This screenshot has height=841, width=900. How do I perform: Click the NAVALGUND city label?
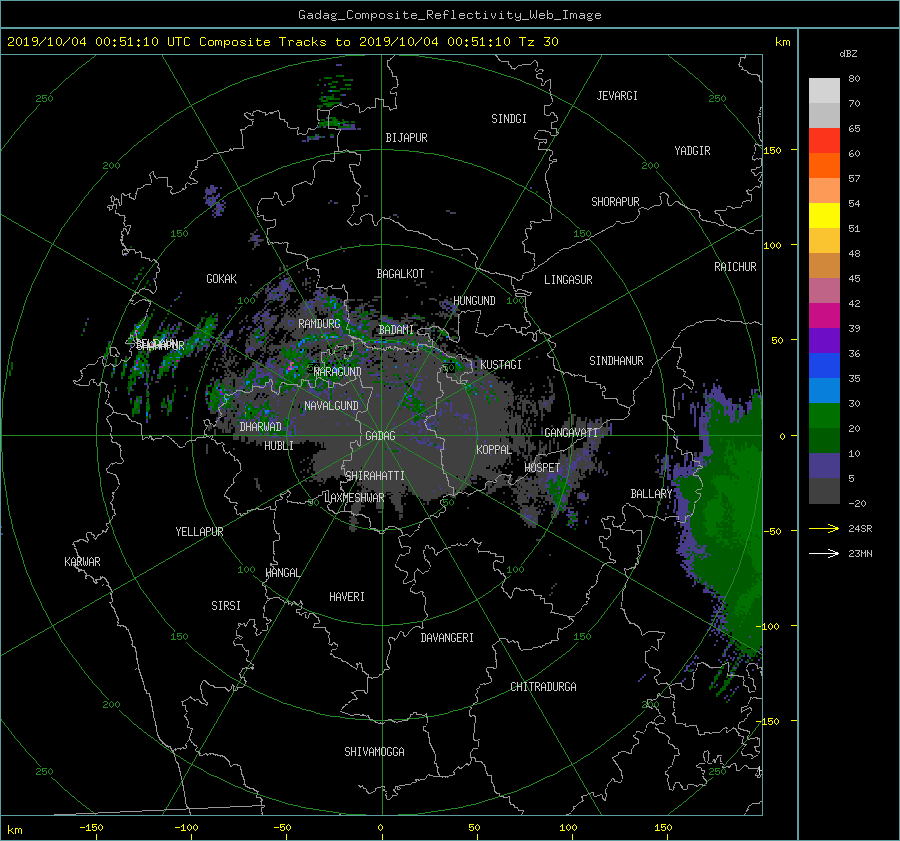331,405
